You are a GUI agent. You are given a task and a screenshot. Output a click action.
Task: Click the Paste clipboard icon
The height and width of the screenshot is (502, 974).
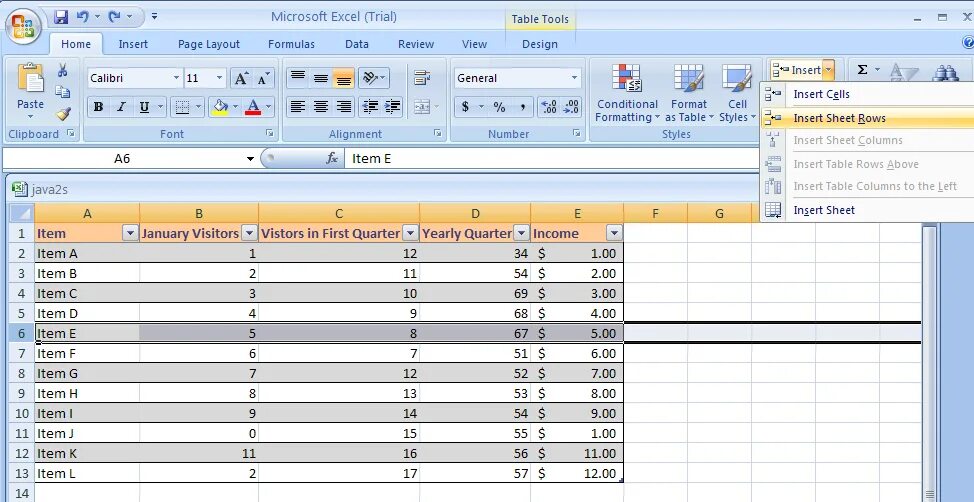(30, 79)
